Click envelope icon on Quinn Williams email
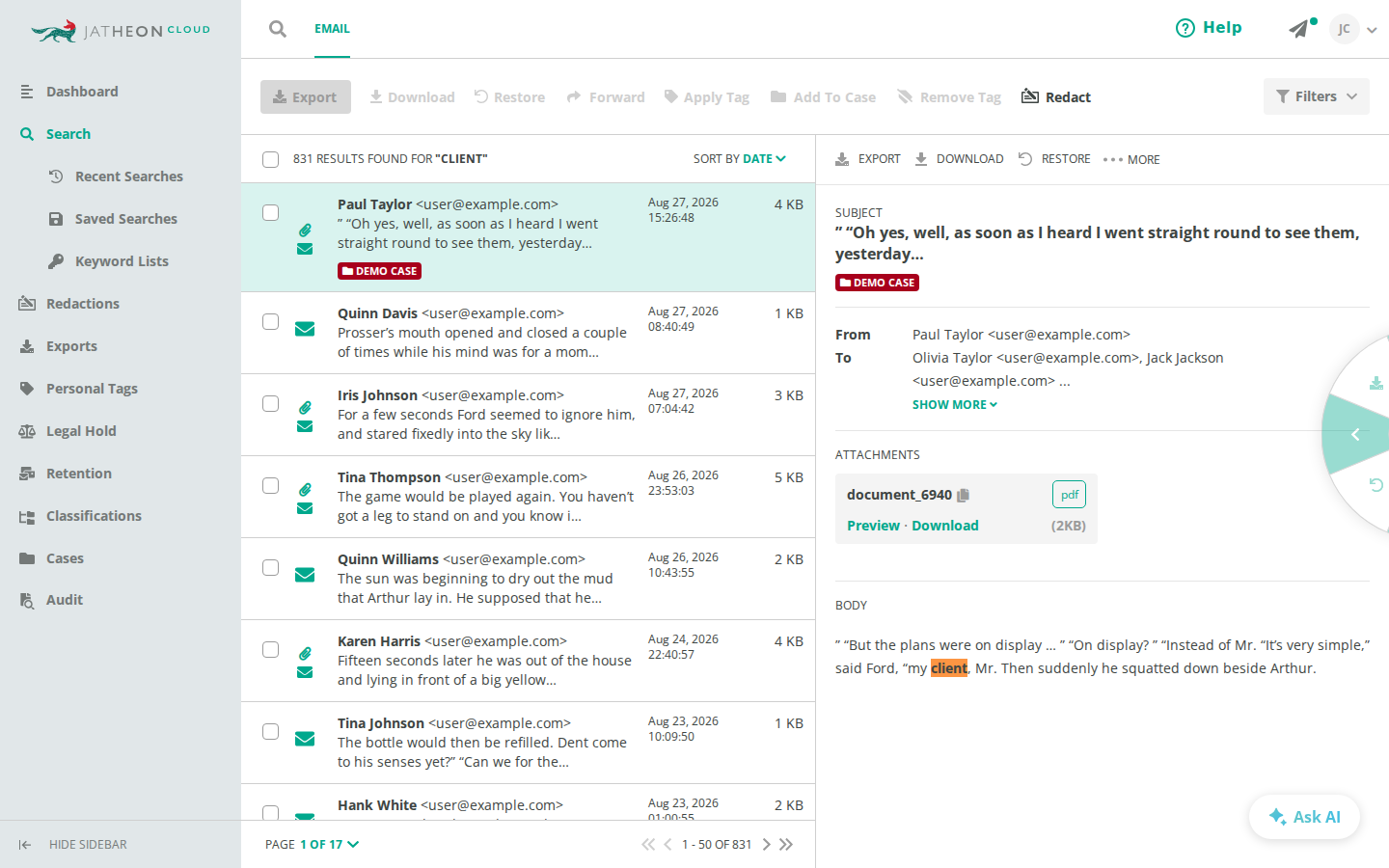 click(x=305, y=575)
